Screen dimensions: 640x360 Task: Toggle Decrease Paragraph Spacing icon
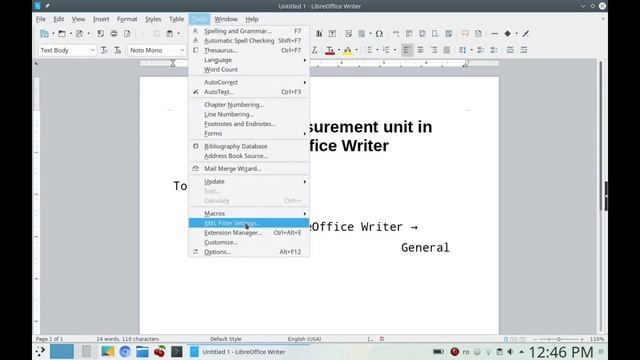coord(494,50)
